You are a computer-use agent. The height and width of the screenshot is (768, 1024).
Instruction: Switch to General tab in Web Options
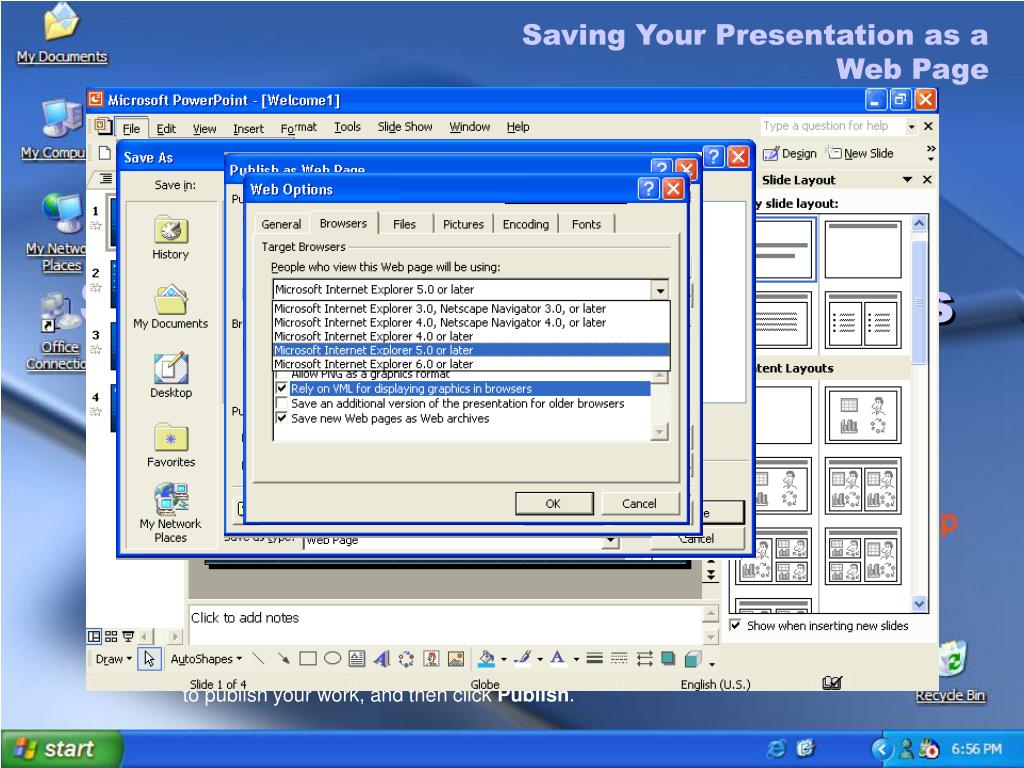(281, 224)
